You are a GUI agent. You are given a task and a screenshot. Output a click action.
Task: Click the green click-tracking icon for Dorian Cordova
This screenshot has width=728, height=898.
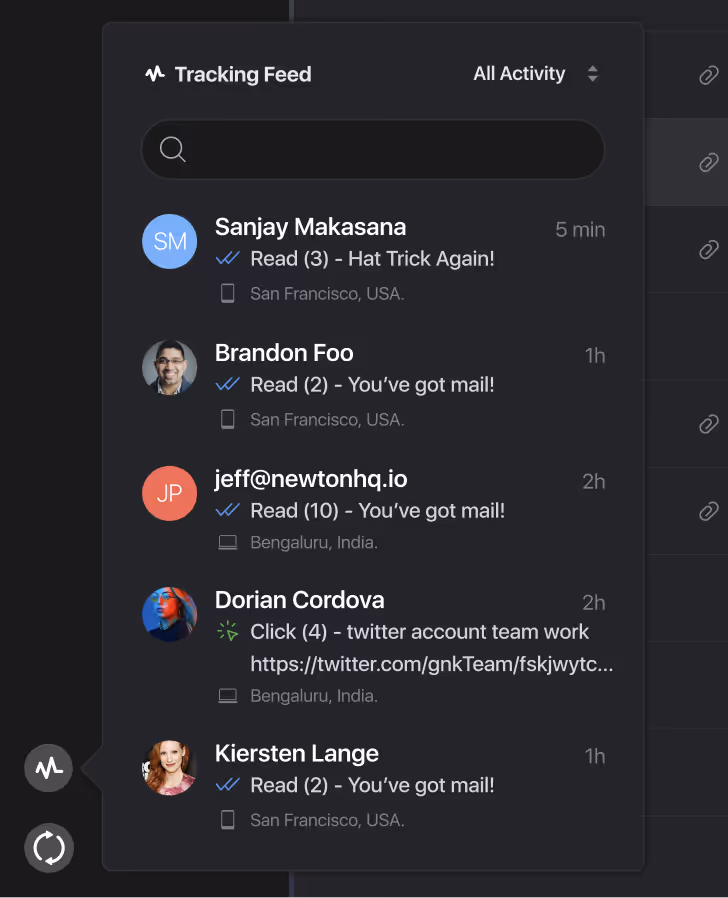[227, 631]
